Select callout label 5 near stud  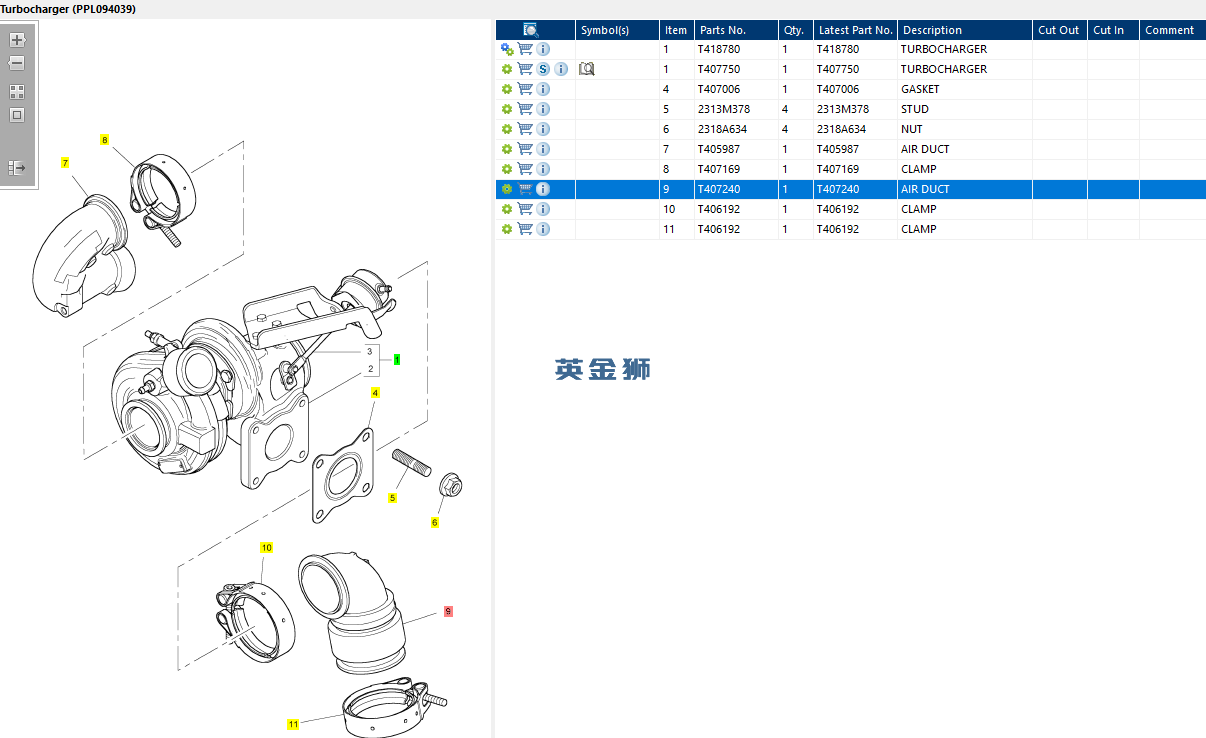coord(393,498)
